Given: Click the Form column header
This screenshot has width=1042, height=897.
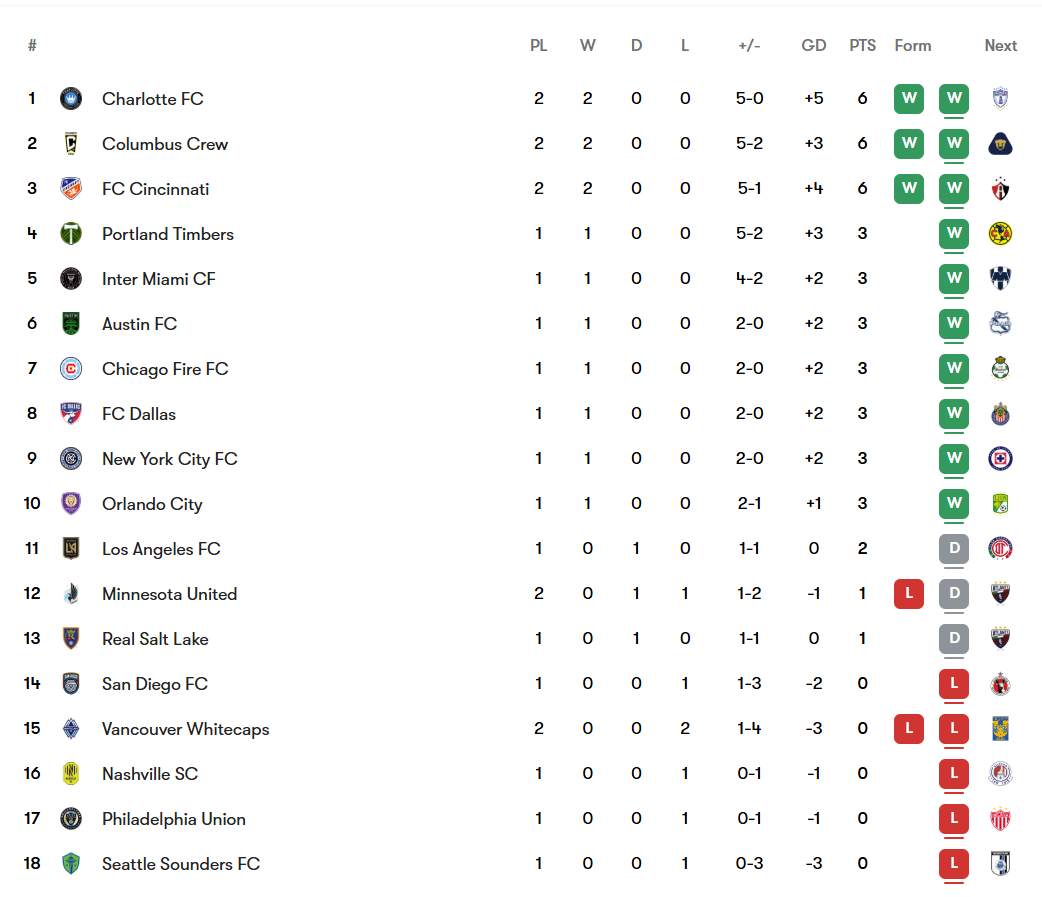Looking at the screenshot, I should tap(912, 46).
